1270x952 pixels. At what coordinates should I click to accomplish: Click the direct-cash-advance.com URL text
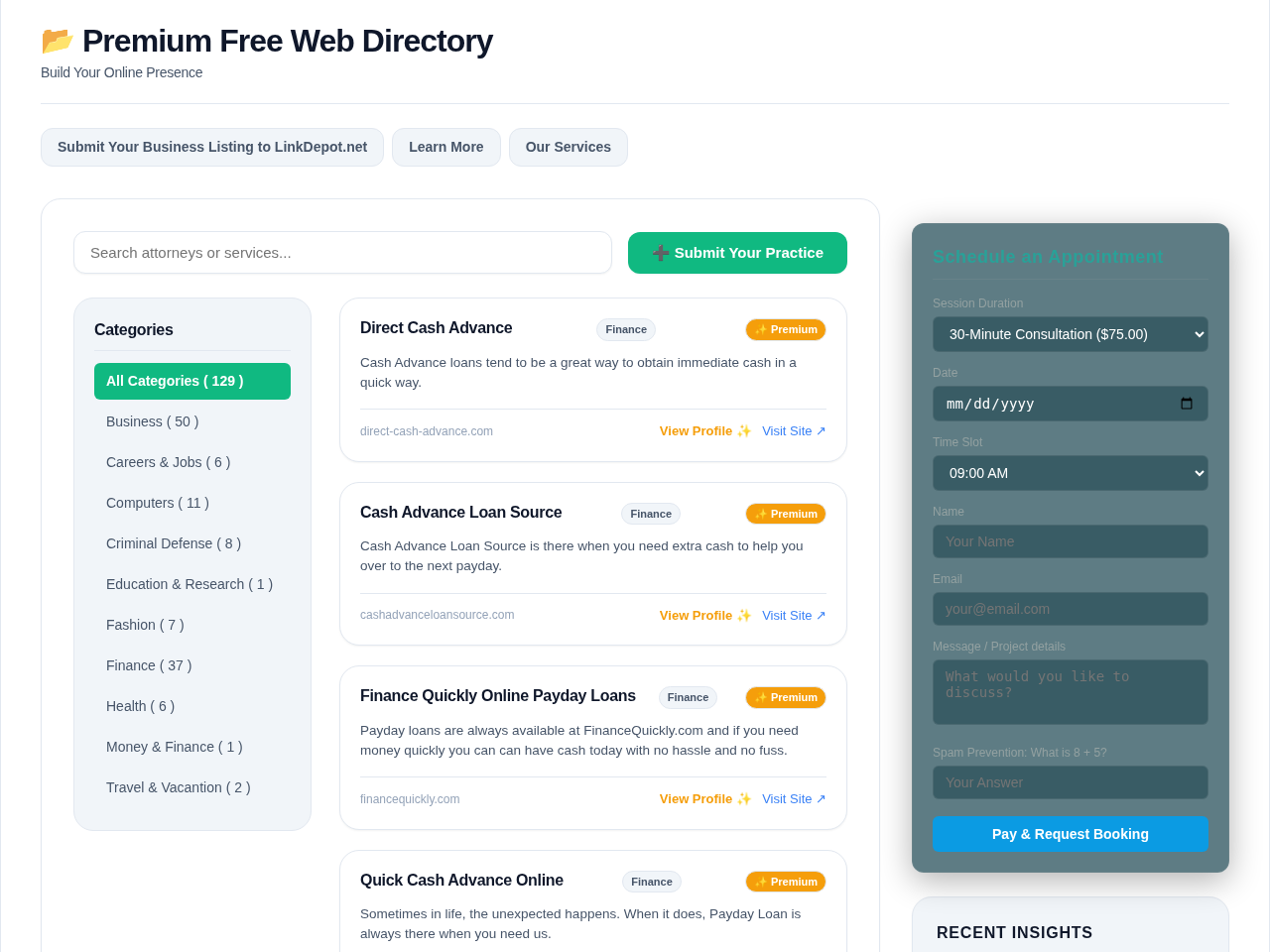pos(427,431)
